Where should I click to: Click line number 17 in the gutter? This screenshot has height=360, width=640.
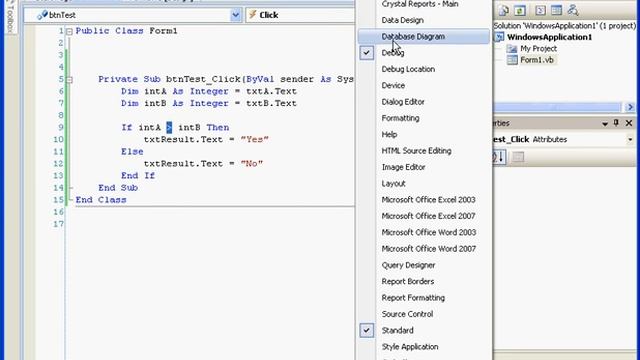tap(58, 224)
